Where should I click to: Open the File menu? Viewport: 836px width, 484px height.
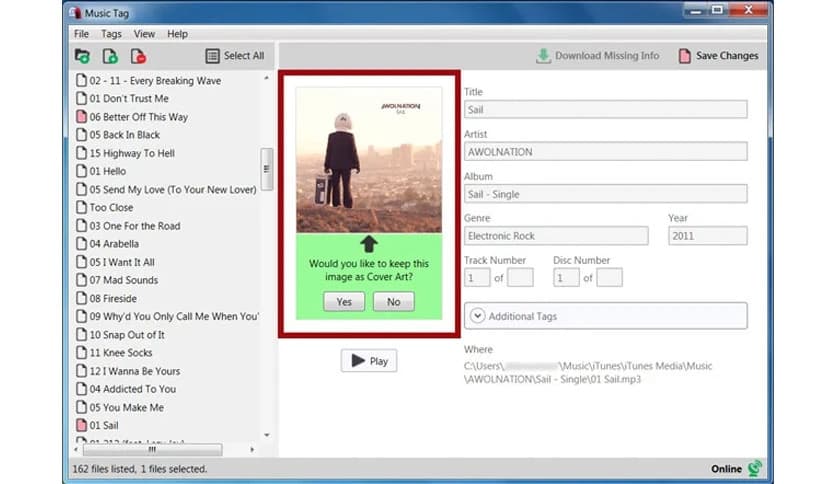coord(81,34)
